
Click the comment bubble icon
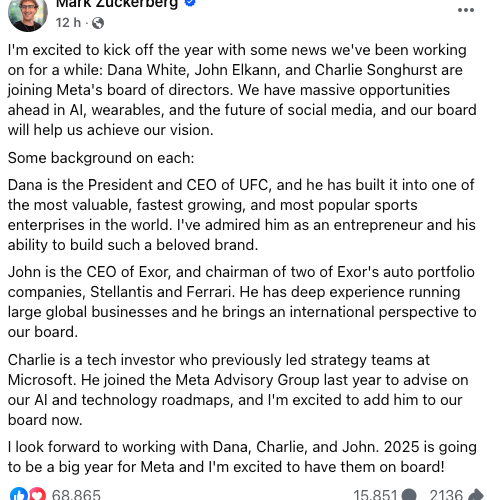[409, 495]
